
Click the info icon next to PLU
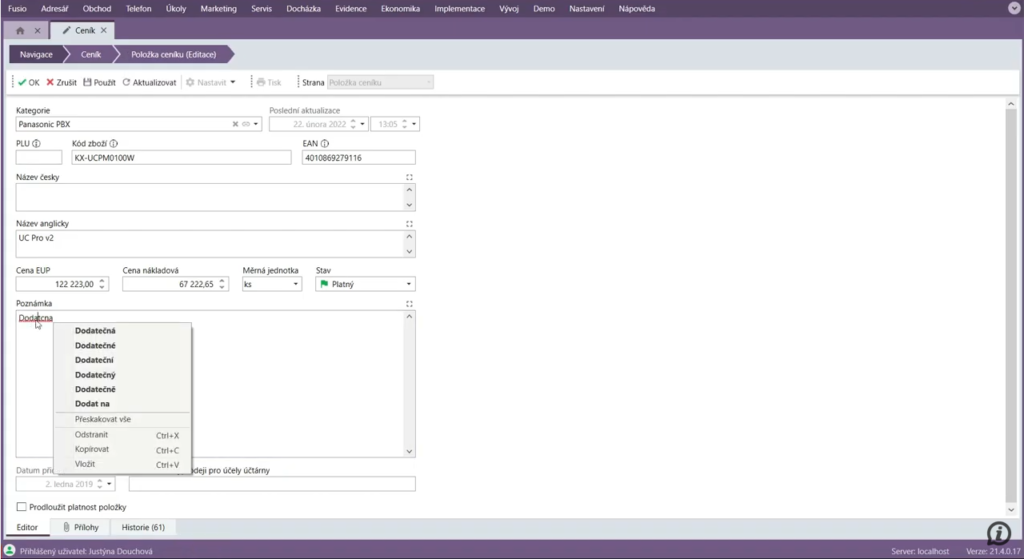36,144
